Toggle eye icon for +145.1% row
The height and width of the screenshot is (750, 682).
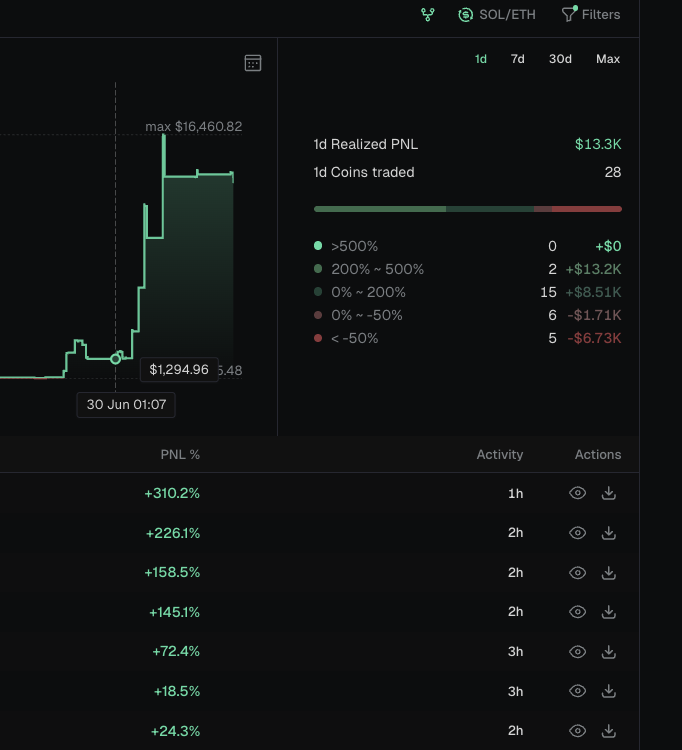pos(577,612)
